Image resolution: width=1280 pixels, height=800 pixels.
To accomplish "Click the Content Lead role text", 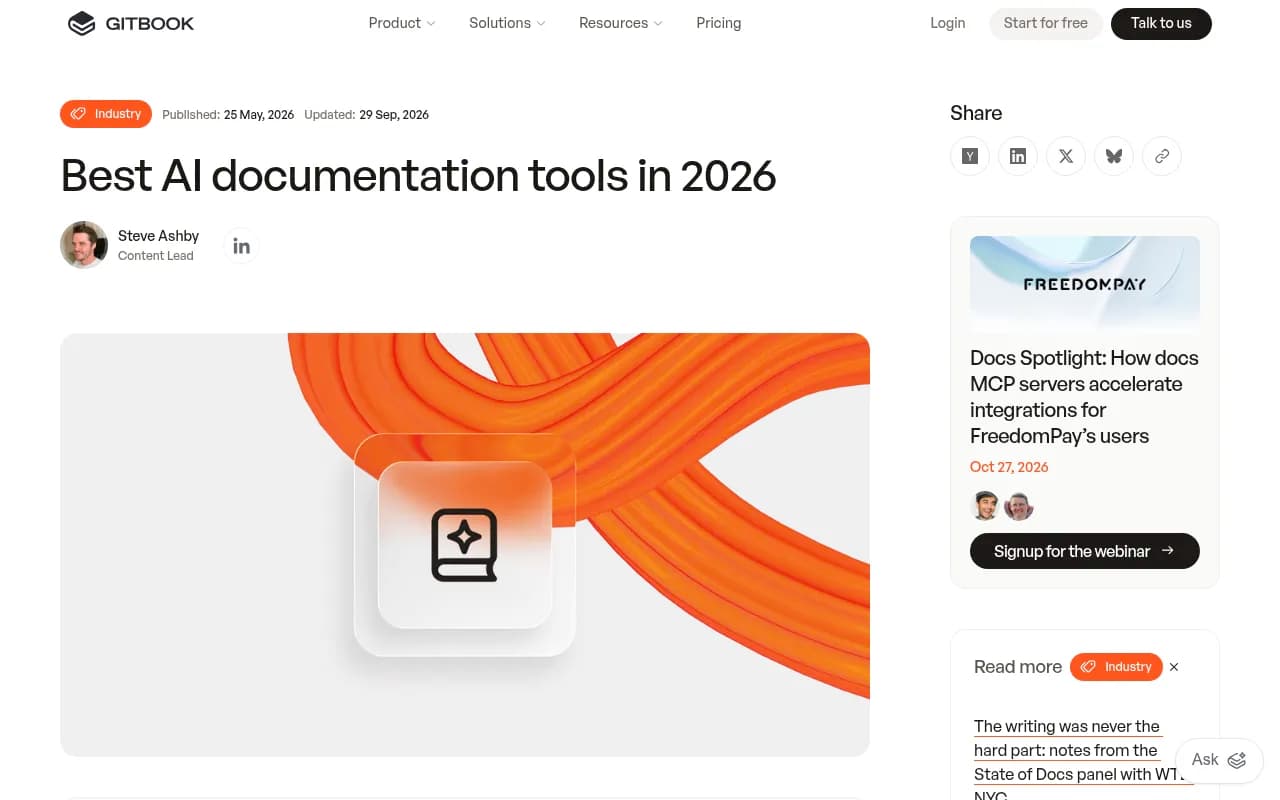I will click(155, 256).
